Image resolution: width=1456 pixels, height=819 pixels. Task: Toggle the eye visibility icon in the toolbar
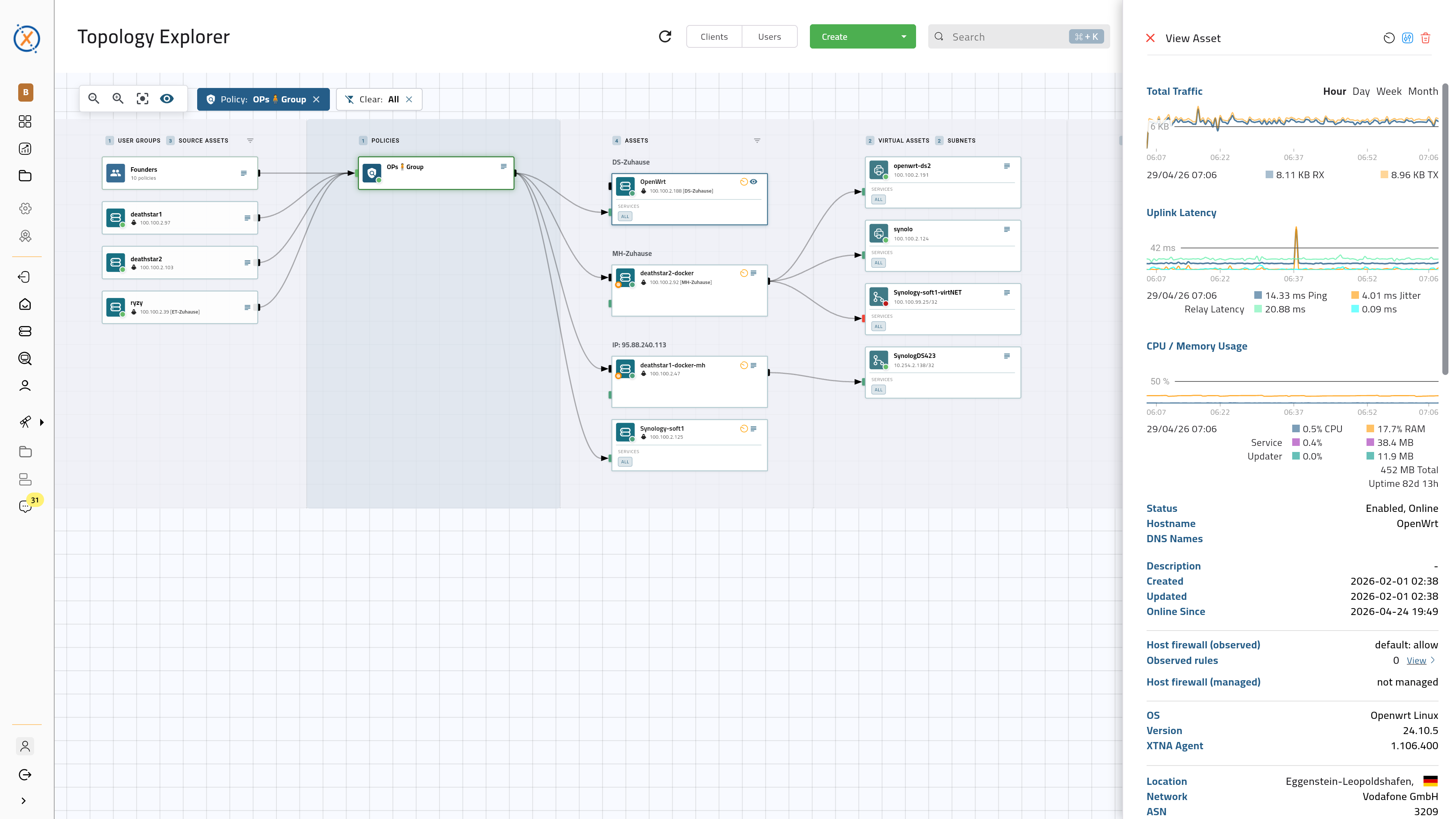167,98
